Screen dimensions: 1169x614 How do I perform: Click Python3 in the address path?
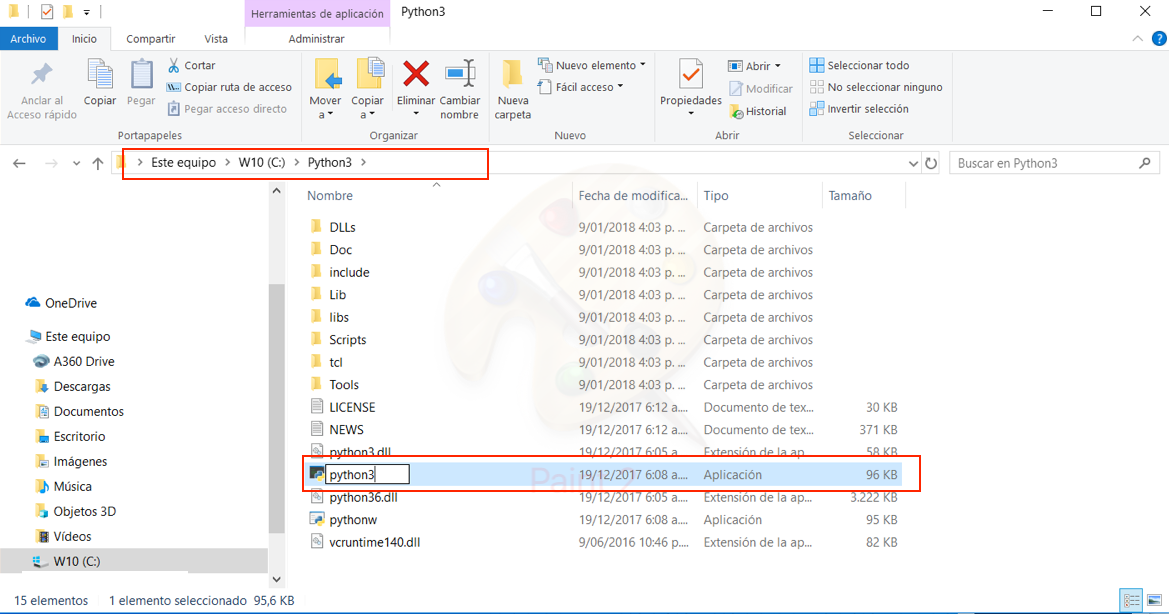pyautogui.click(x=330, y=162)
